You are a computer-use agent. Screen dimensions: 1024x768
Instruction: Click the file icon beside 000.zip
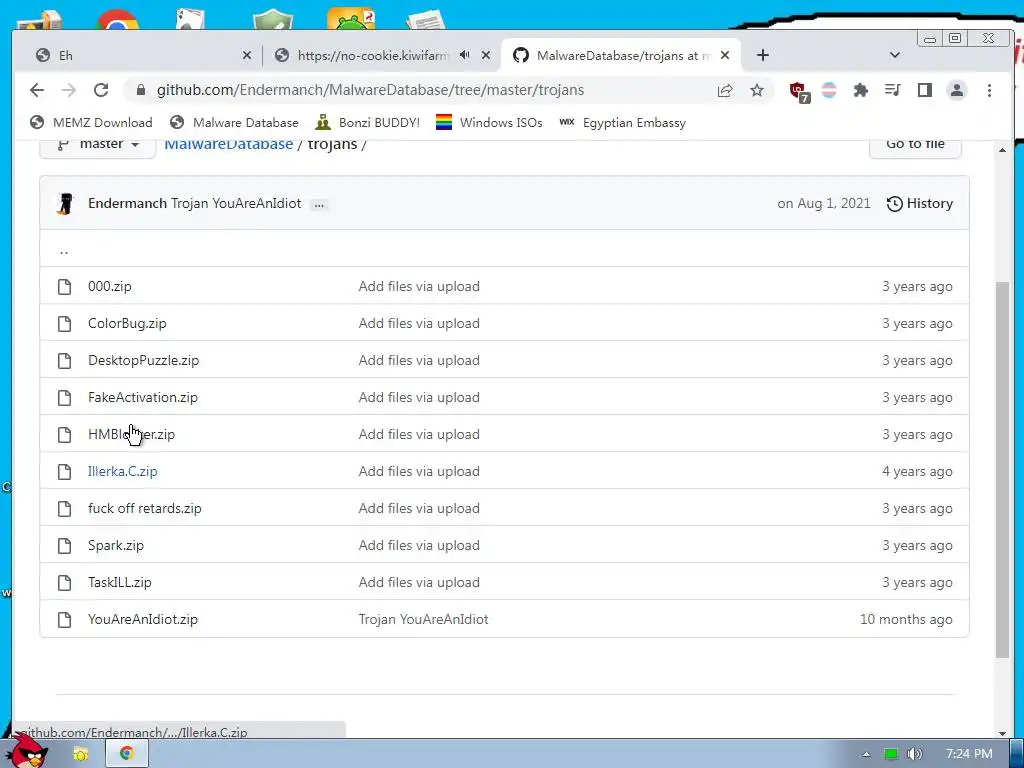coord(64,286)
